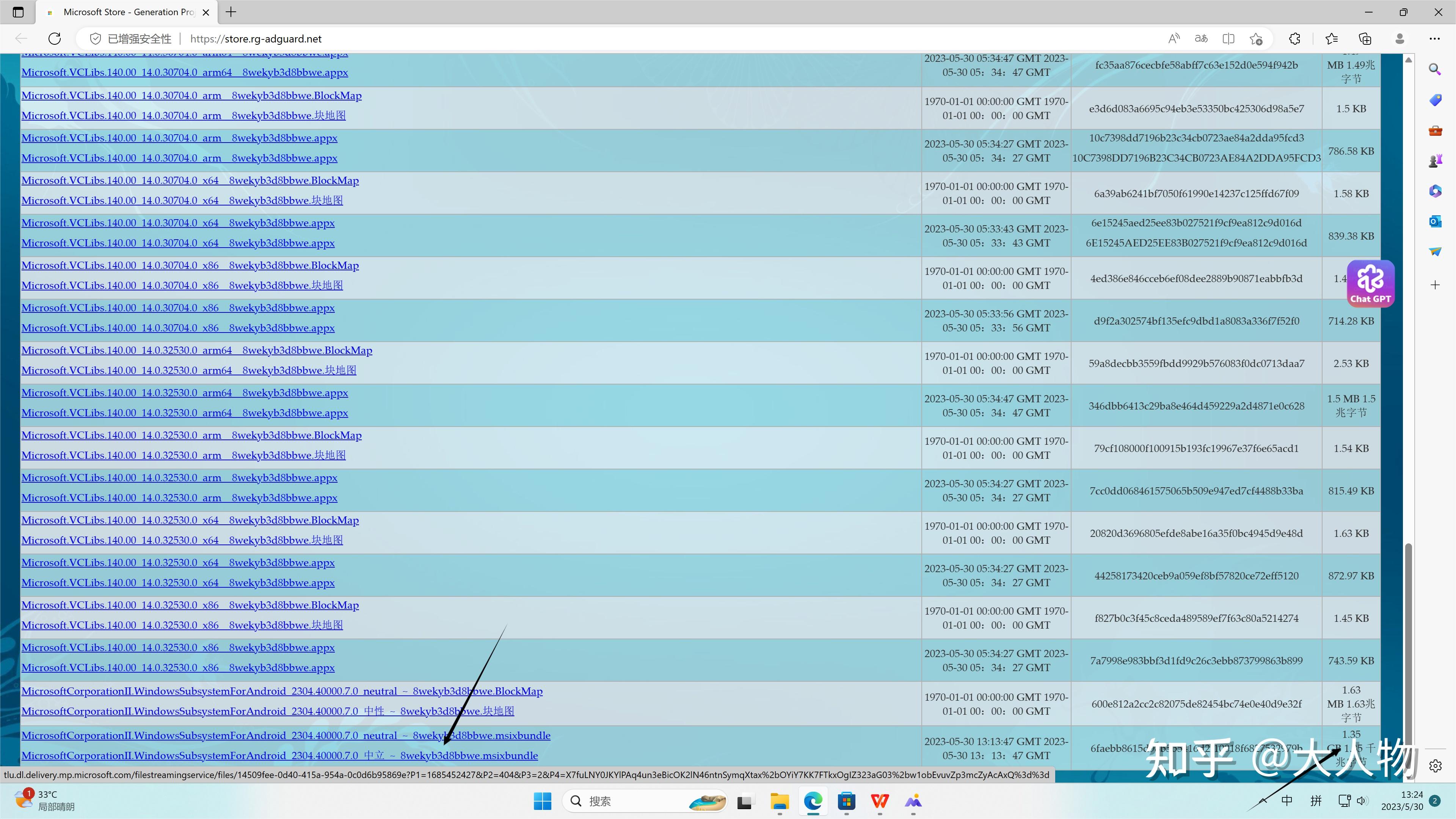This screenshot has width=1456, height=819.
Task: Open WindowsSubsystemForAndroid neutral BlockMap link
Action: 282,691
